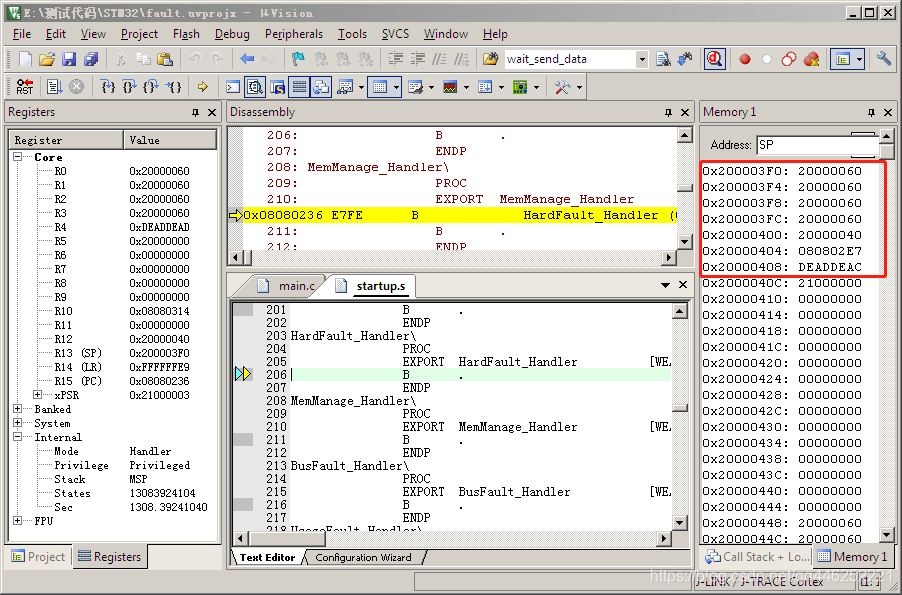Open the Command Window via toolbar icon
Viewport: 902px width, 595px height.
click(233, 87)
